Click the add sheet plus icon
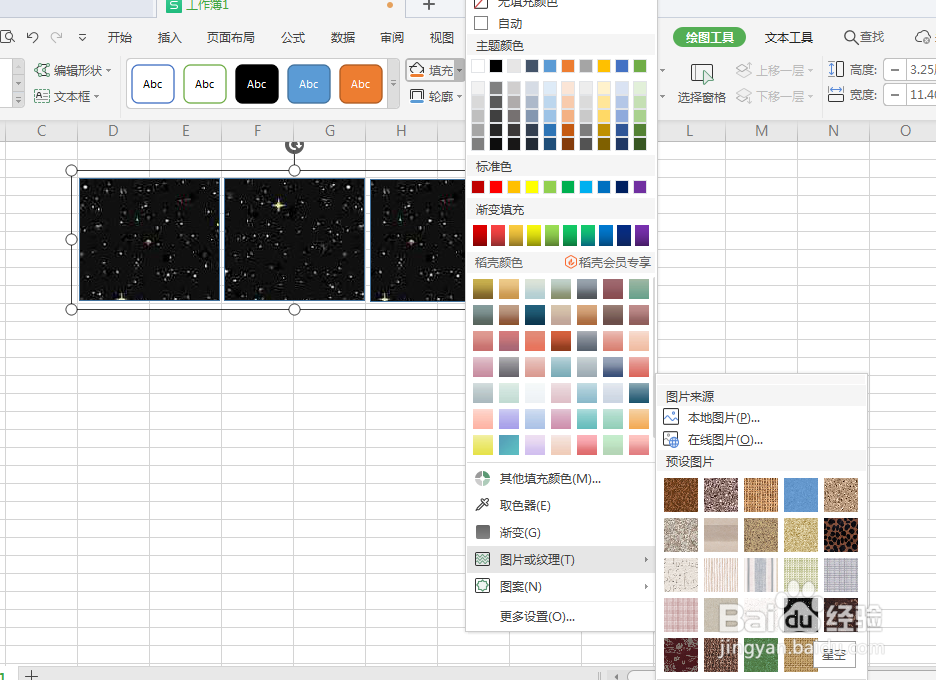 (32, 675)
